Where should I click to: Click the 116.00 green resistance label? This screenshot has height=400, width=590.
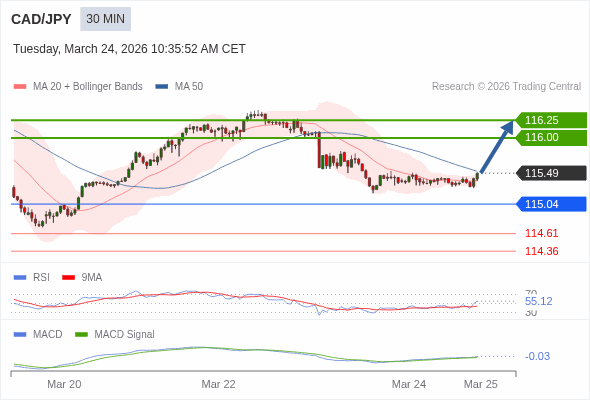[x=552, y=137]
